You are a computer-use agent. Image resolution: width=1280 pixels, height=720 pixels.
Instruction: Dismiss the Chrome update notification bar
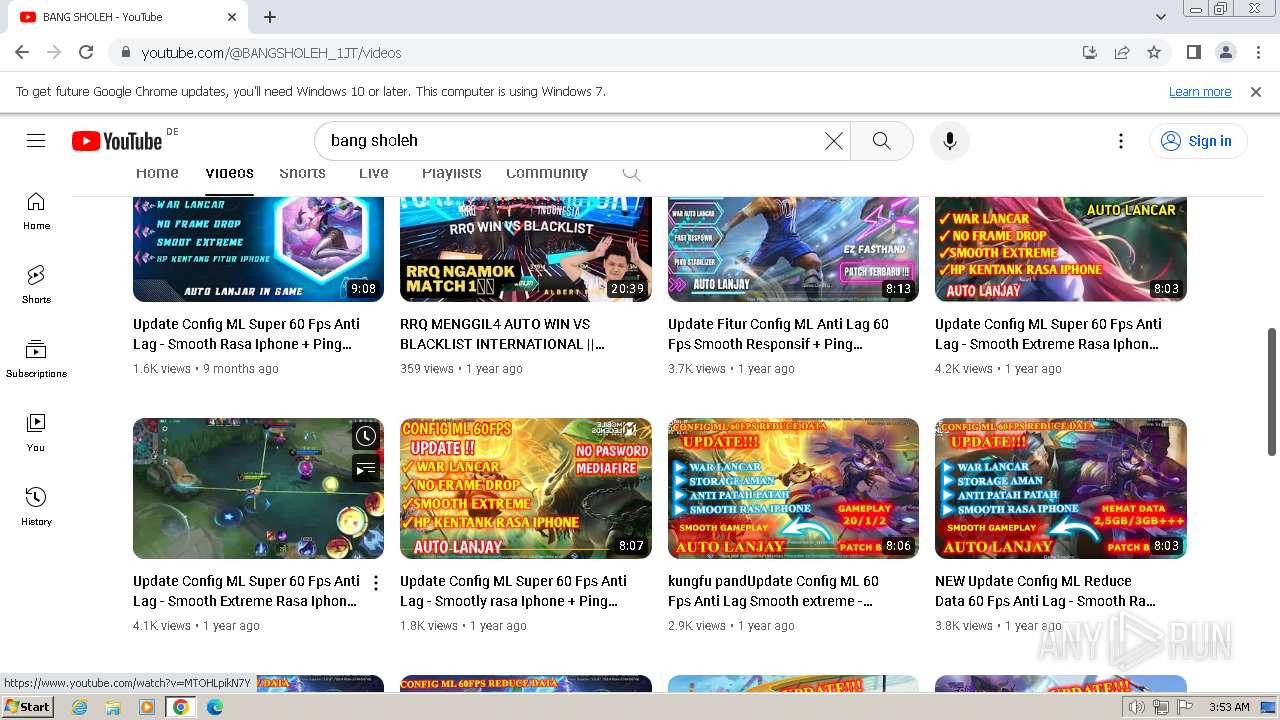click(1256, 91)
